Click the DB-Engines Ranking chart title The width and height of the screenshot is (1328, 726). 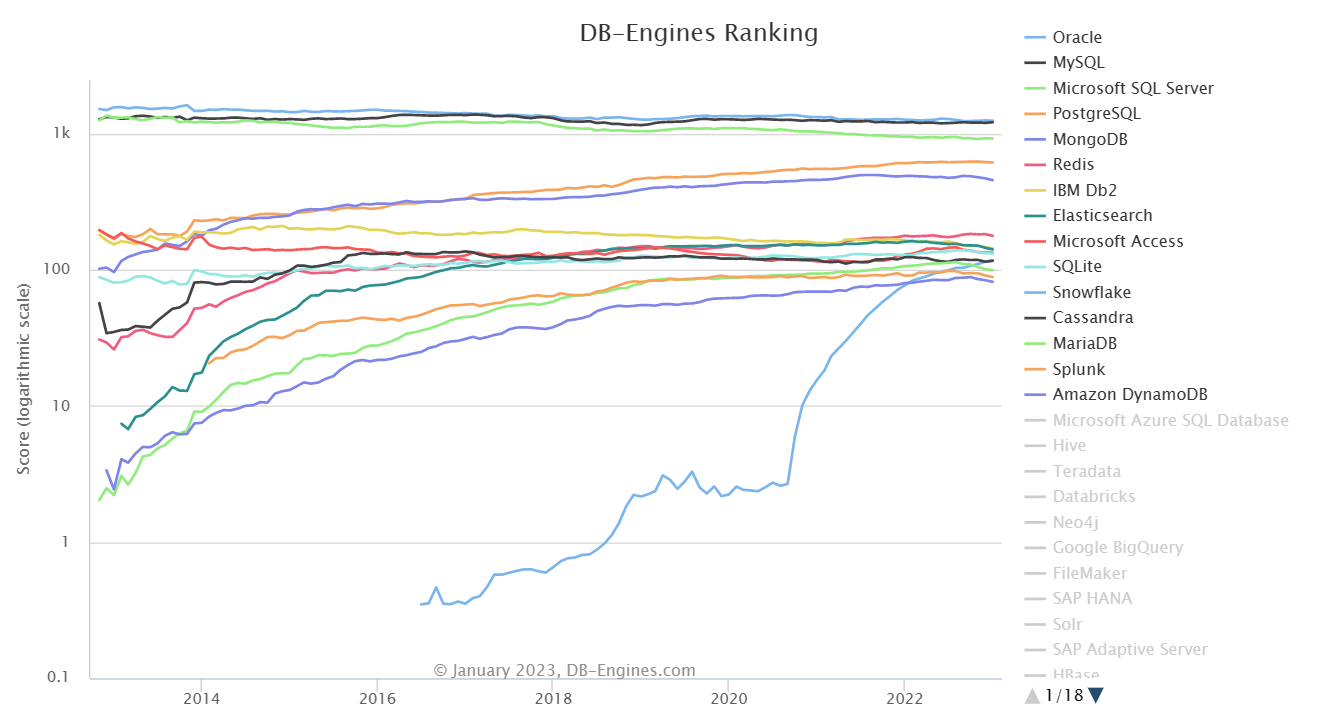699,33
